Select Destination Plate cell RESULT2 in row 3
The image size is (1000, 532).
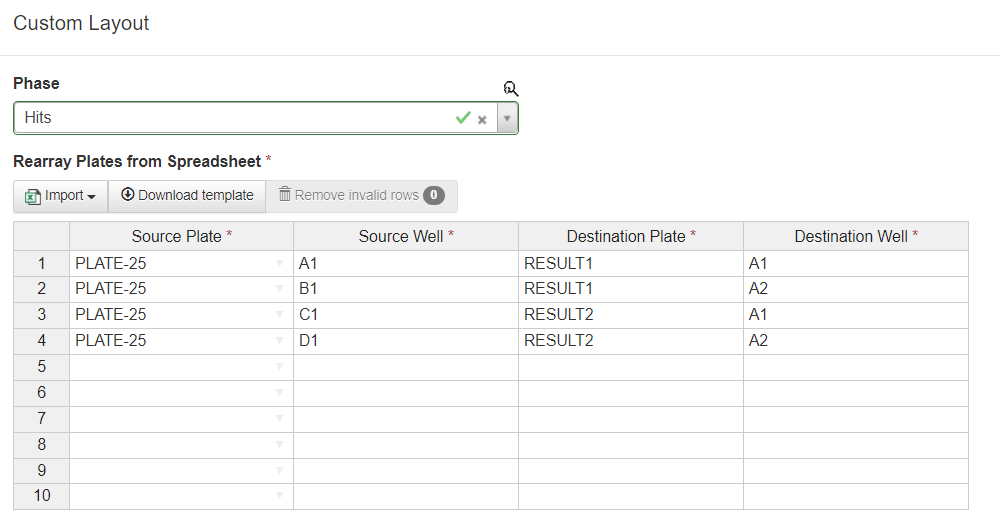tap(630, 315)
